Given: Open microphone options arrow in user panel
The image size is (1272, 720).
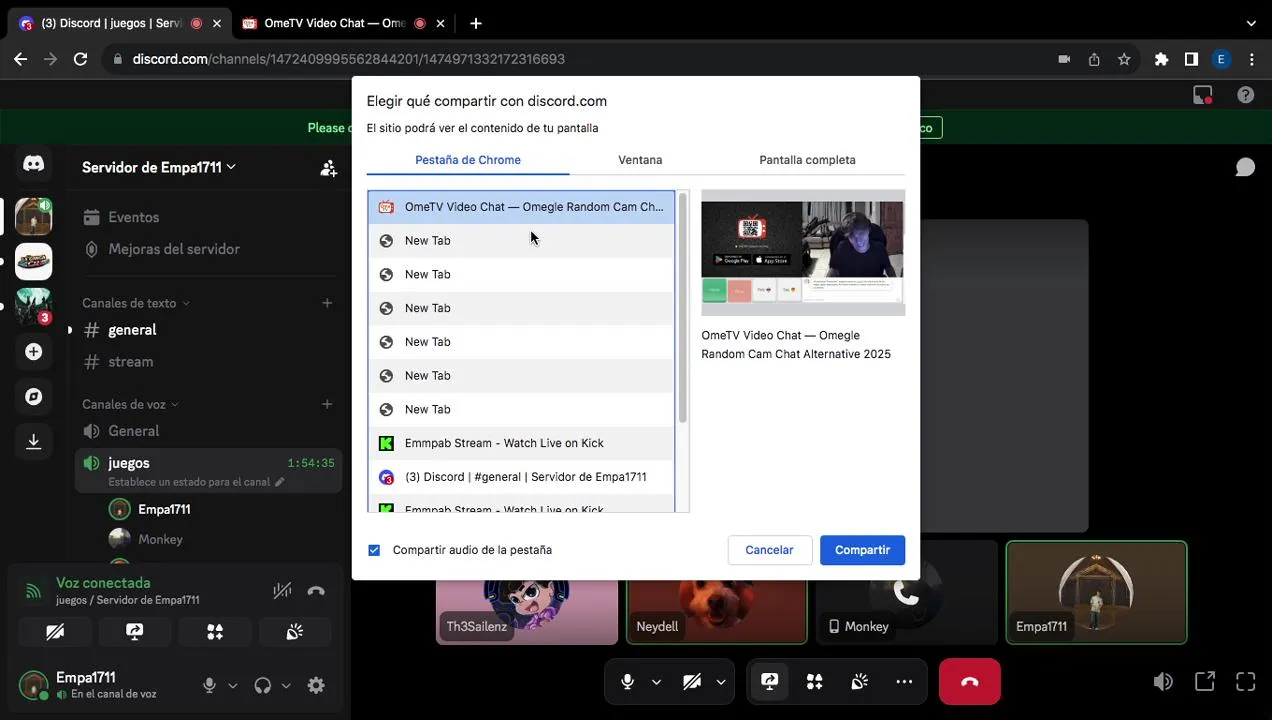Looking at the screenshot, I should (233, 686).
